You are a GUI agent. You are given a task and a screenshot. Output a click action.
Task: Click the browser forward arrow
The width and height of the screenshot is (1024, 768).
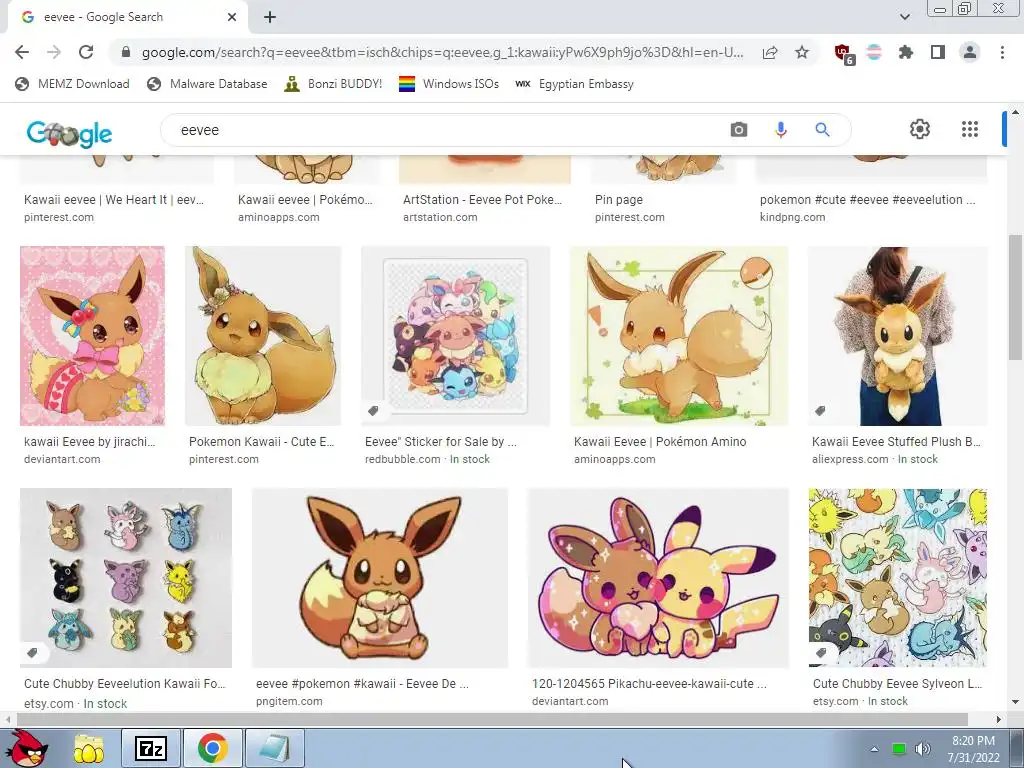pos(54,52)
